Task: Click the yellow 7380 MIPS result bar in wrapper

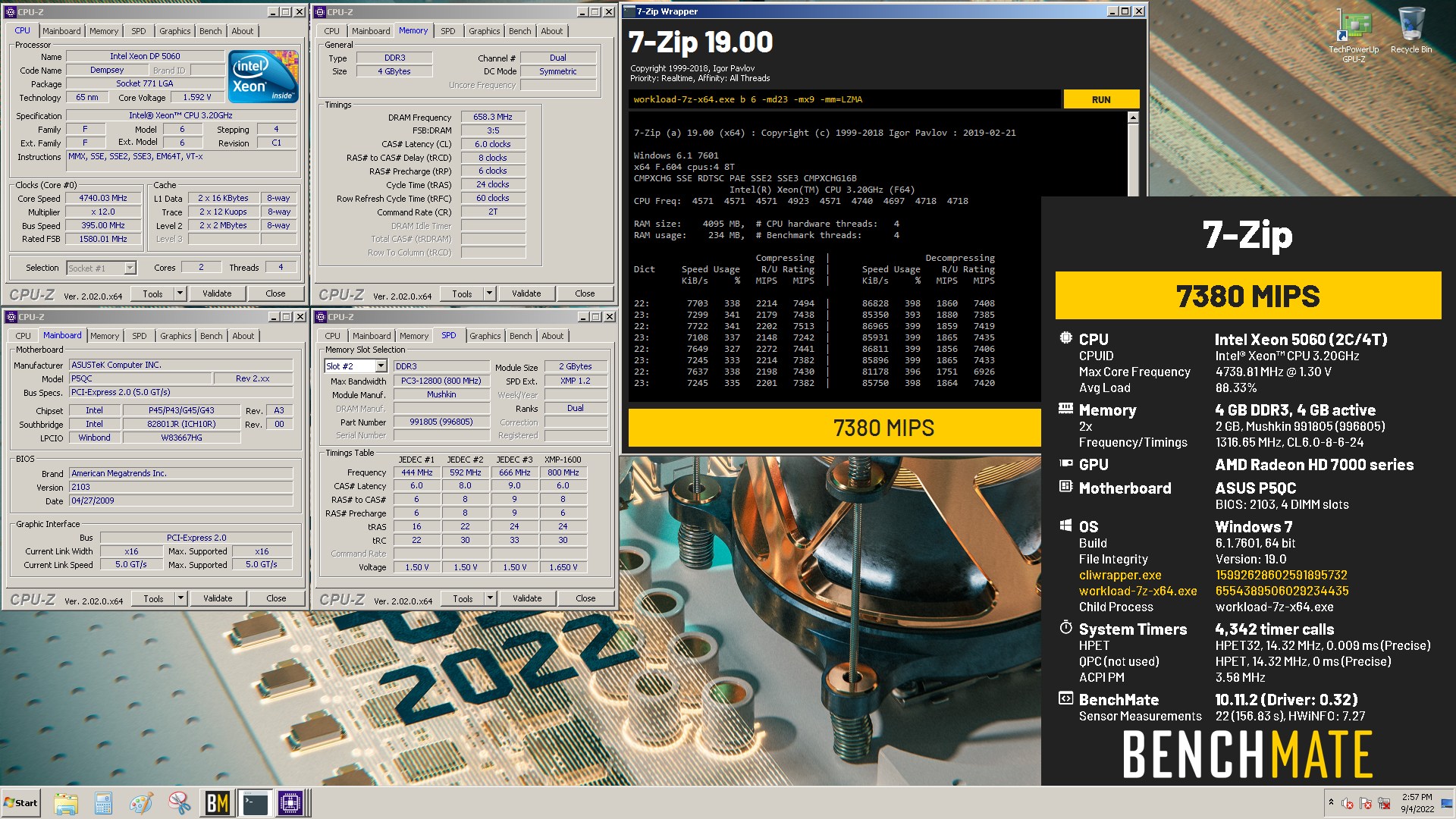Action: click(x=834, y=428)
